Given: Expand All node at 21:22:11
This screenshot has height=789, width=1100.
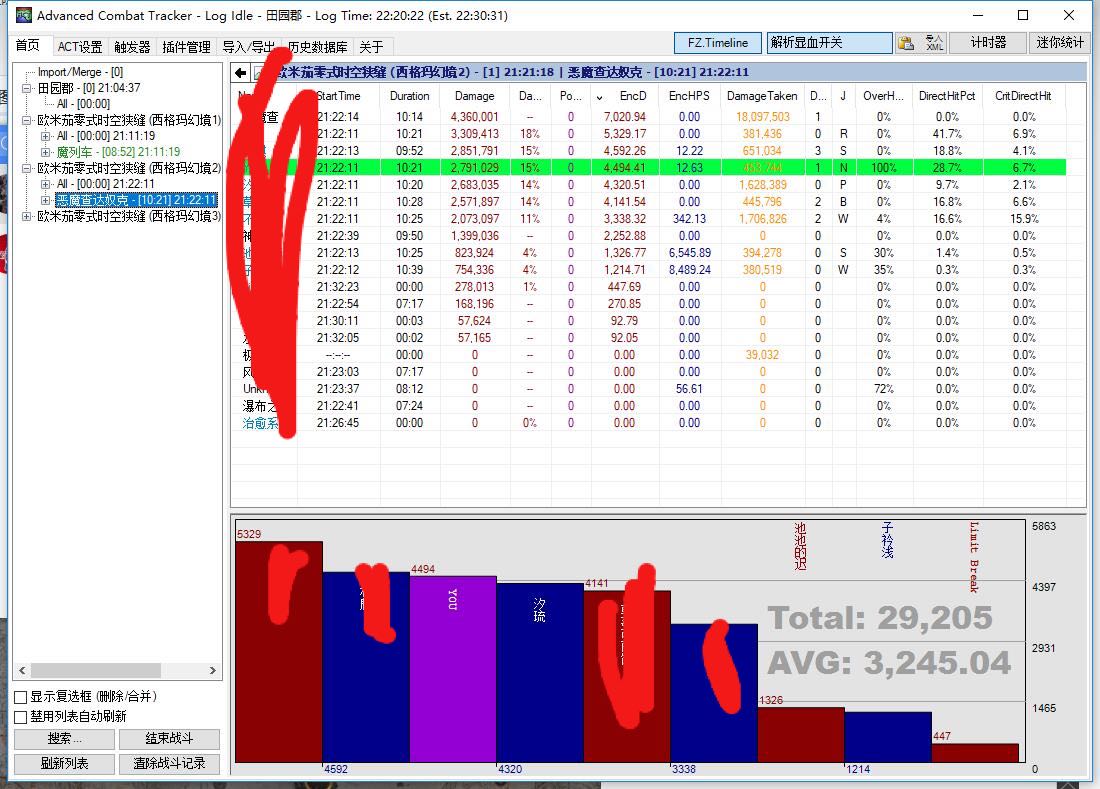Looking at the screenshot, I should coord(46,184).
